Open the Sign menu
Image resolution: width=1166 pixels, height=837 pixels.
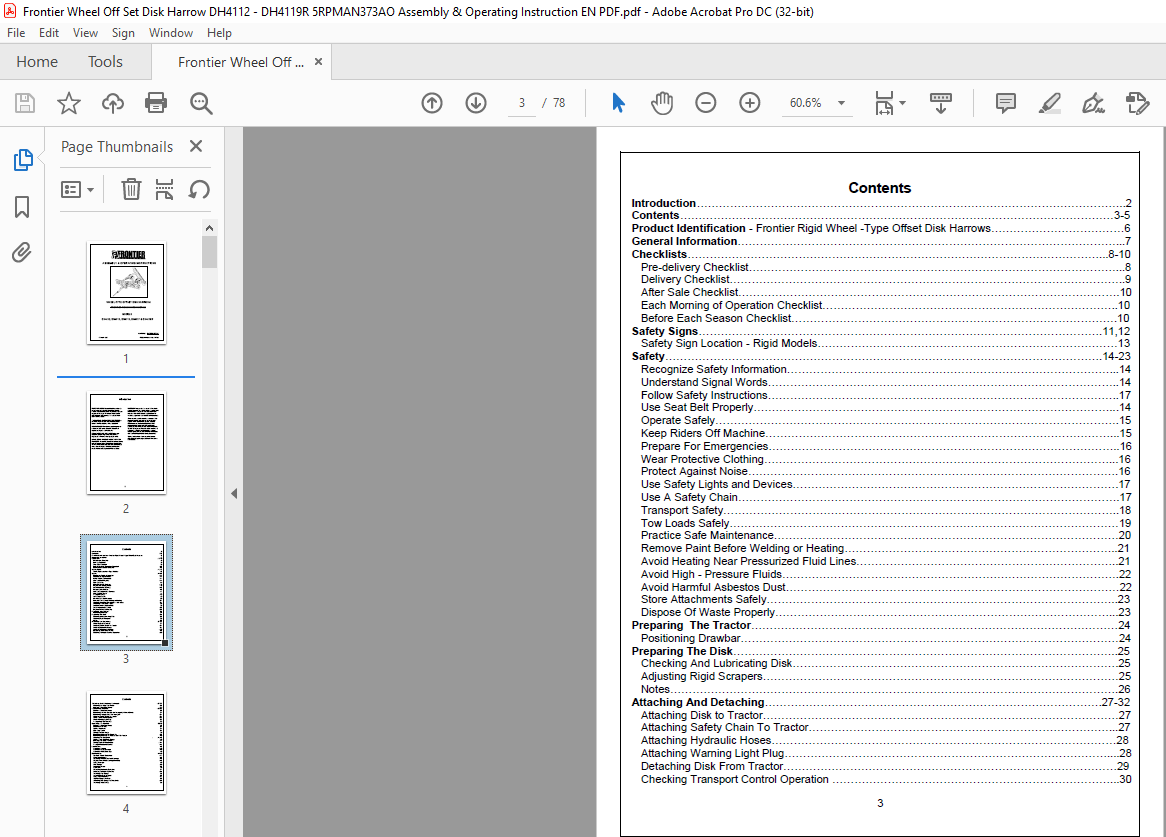pyautogui.click(x=123, y=33)
